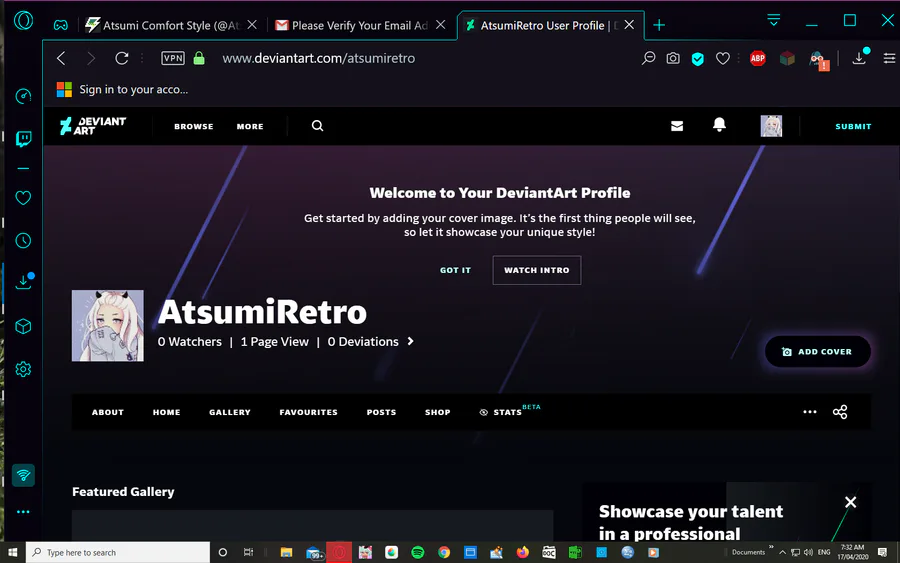Click the SUBMIT button
Screen dimensions: 900x563
854,126
